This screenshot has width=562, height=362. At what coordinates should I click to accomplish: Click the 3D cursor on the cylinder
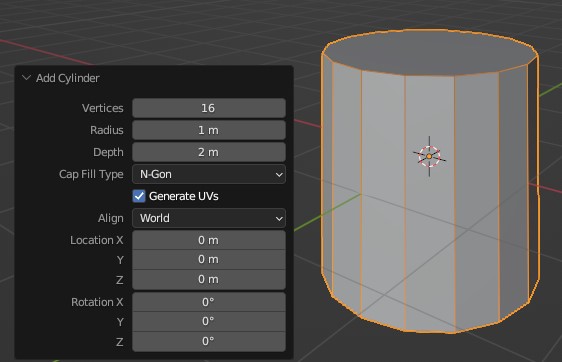tap(429, 156)
